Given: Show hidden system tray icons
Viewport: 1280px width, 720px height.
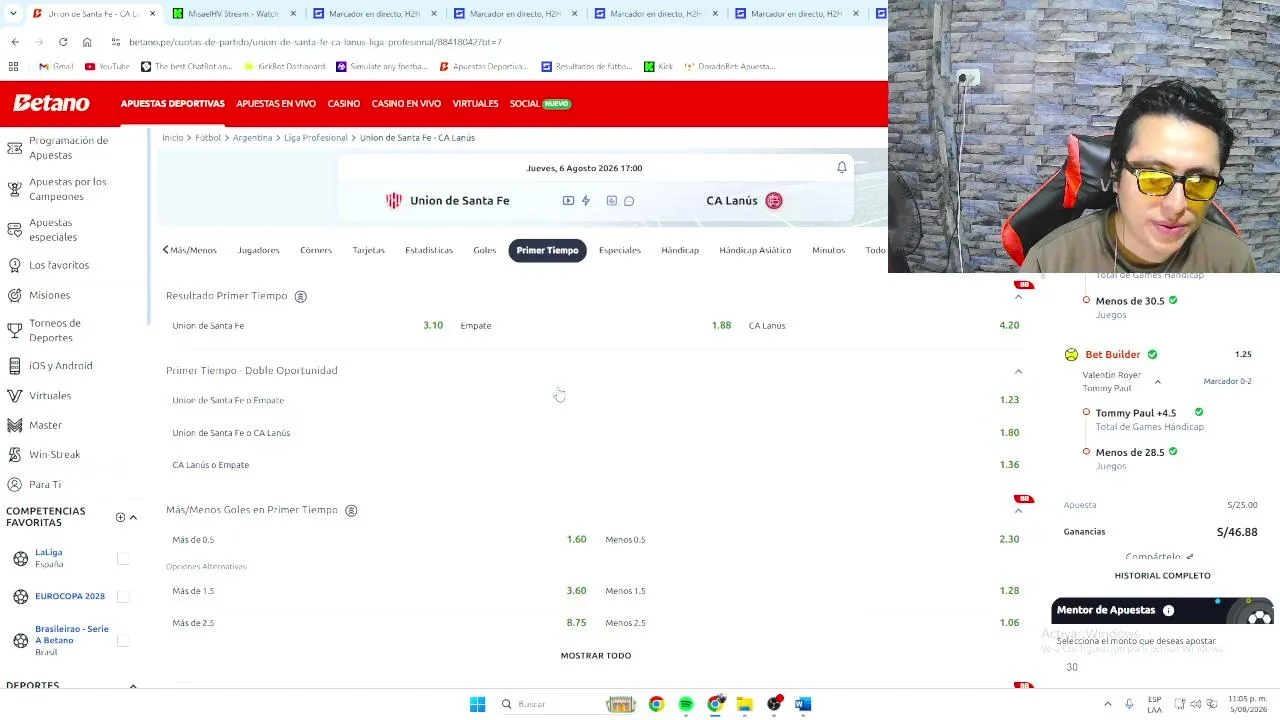Looking at the screenshot, I should (x=1107, y=704).
